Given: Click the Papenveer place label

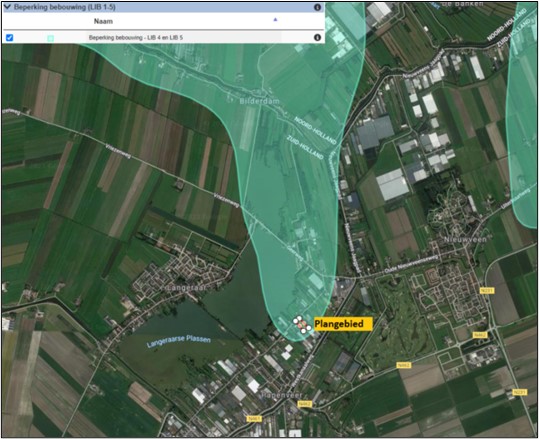Looking at the screenshot, I should (281, 395).
